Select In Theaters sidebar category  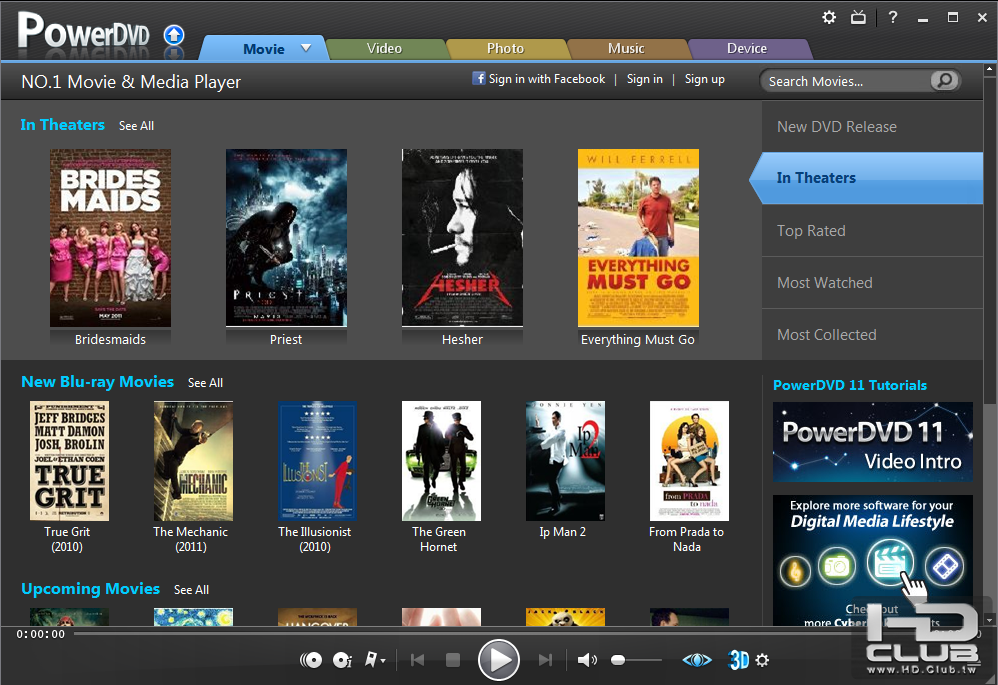867,178
